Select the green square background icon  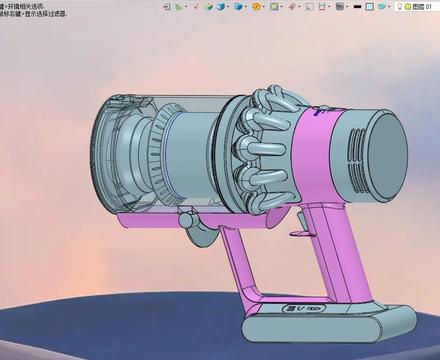(x=274, y=7)
